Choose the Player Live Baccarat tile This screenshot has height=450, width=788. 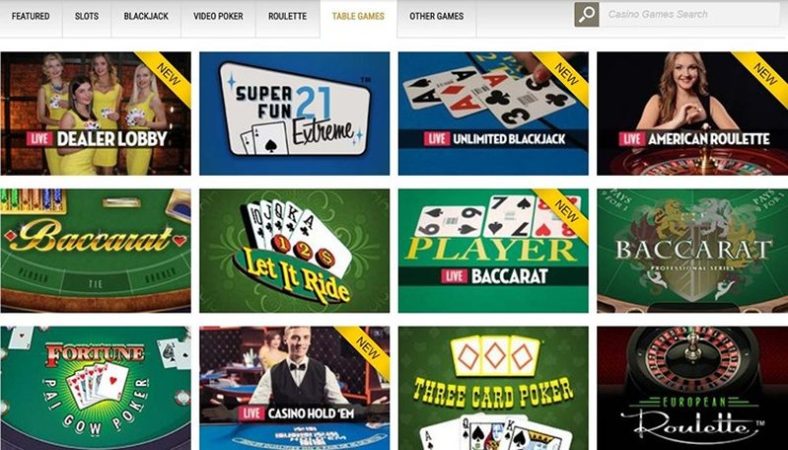[493, 251]
